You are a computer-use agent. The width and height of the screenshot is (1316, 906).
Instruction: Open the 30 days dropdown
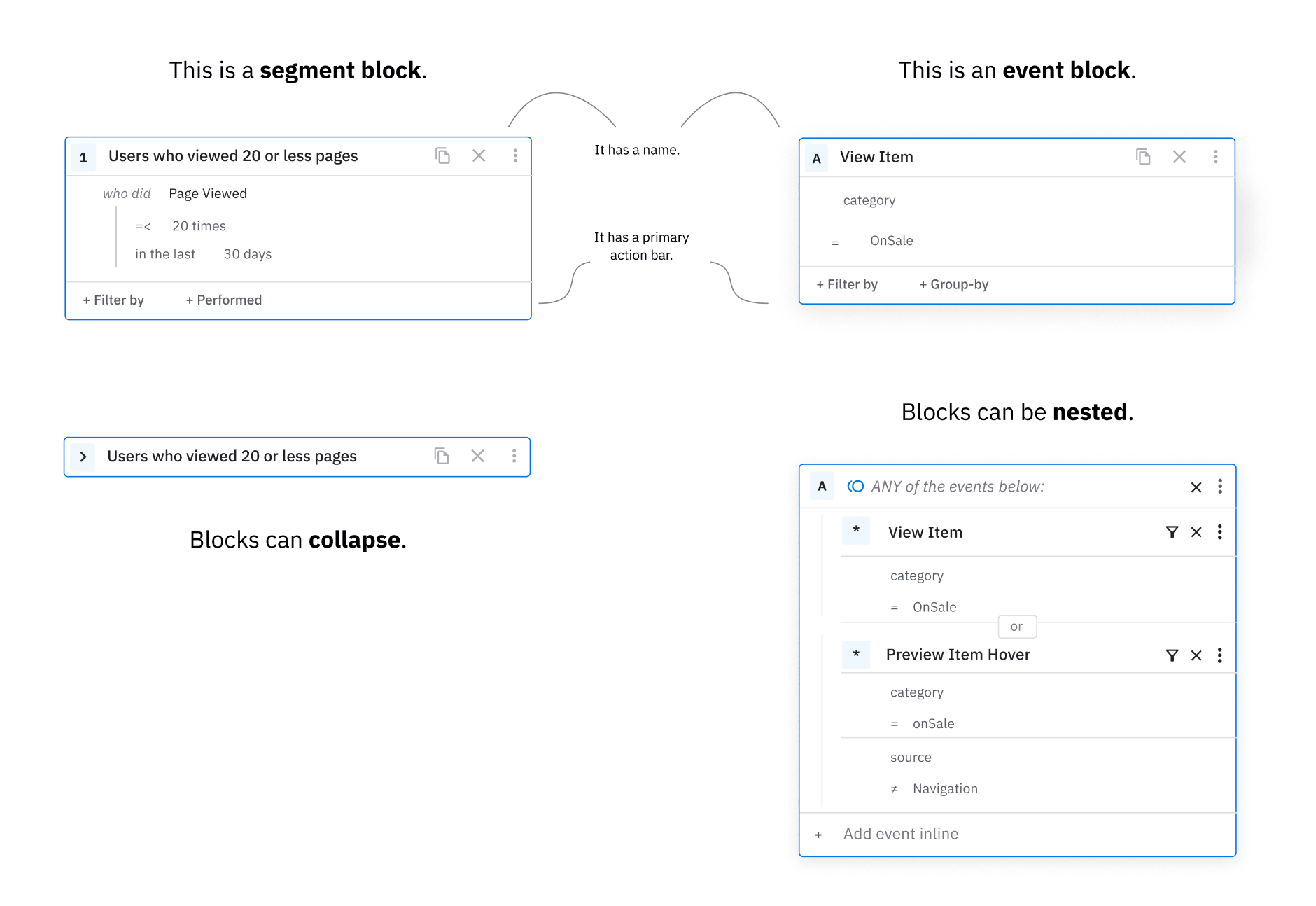(x=246, y=253)
